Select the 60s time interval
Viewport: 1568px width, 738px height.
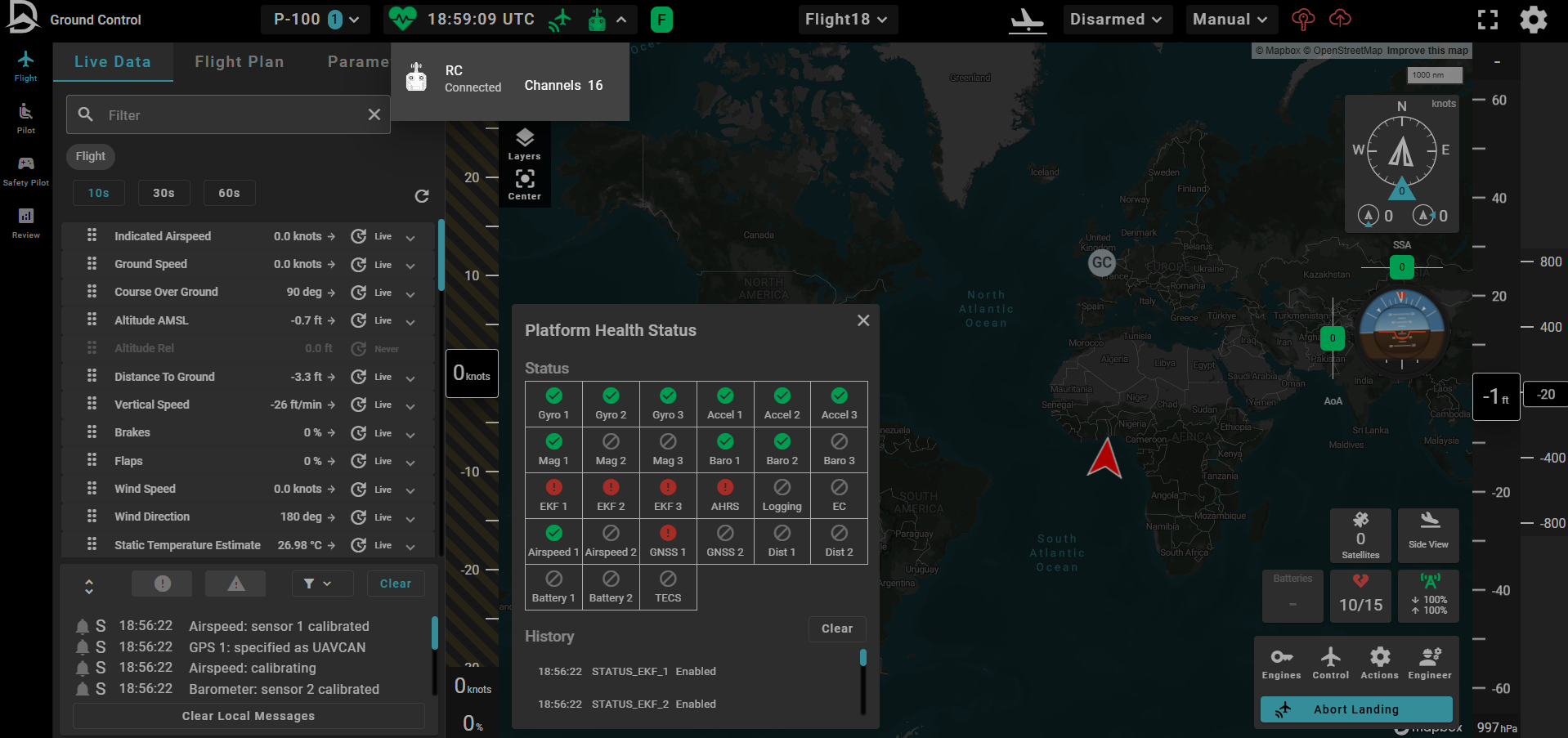click(x=229, y=193)
